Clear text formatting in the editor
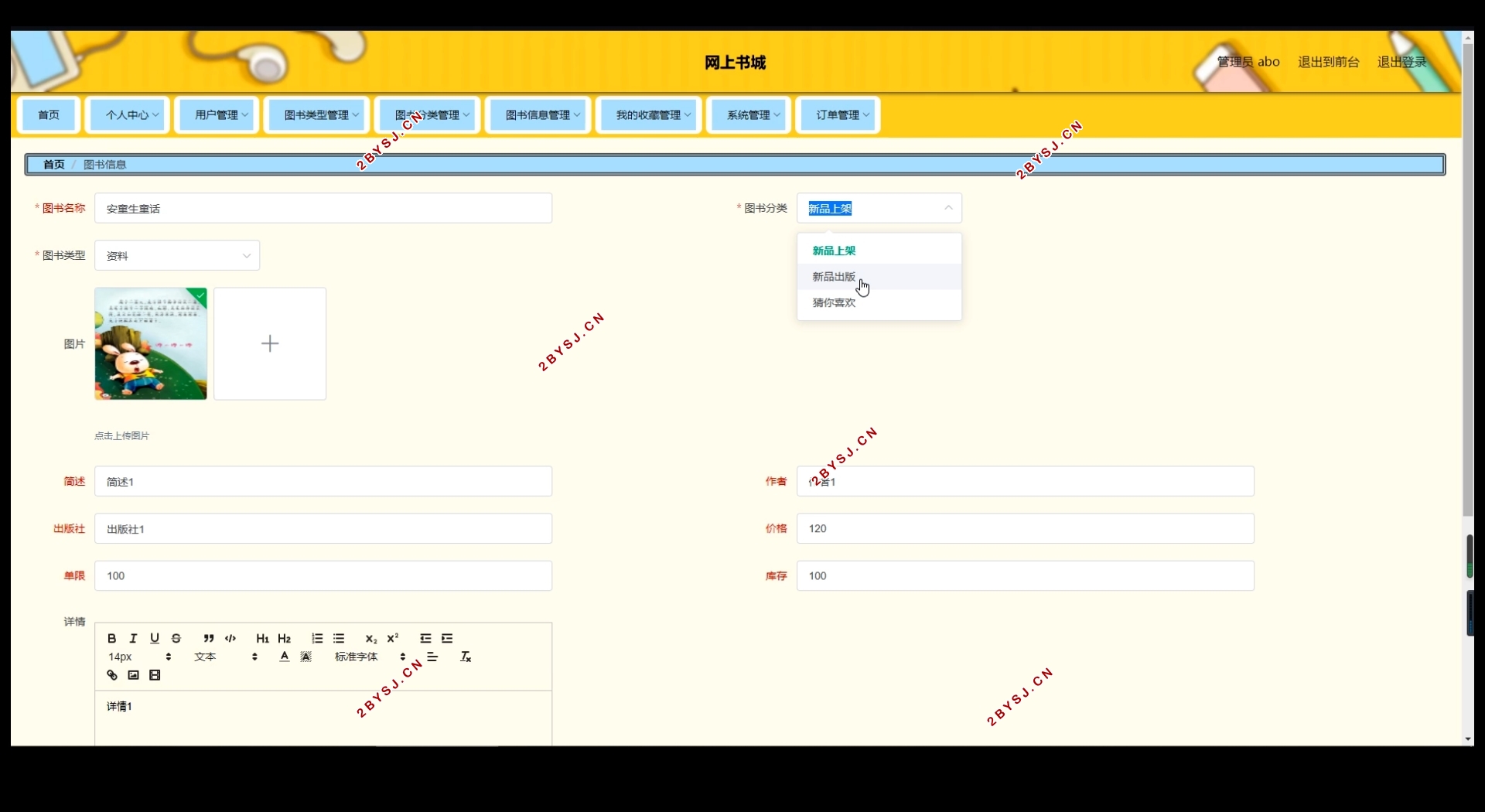 (x=466, y=657)
